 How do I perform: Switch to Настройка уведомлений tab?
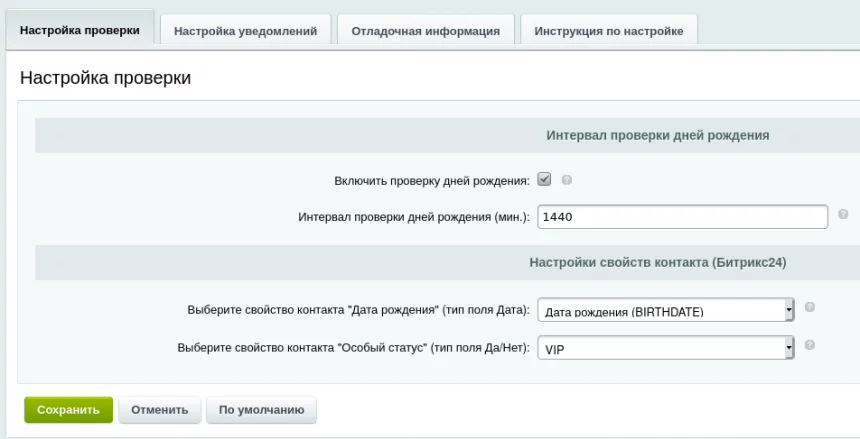click(245, 31)
